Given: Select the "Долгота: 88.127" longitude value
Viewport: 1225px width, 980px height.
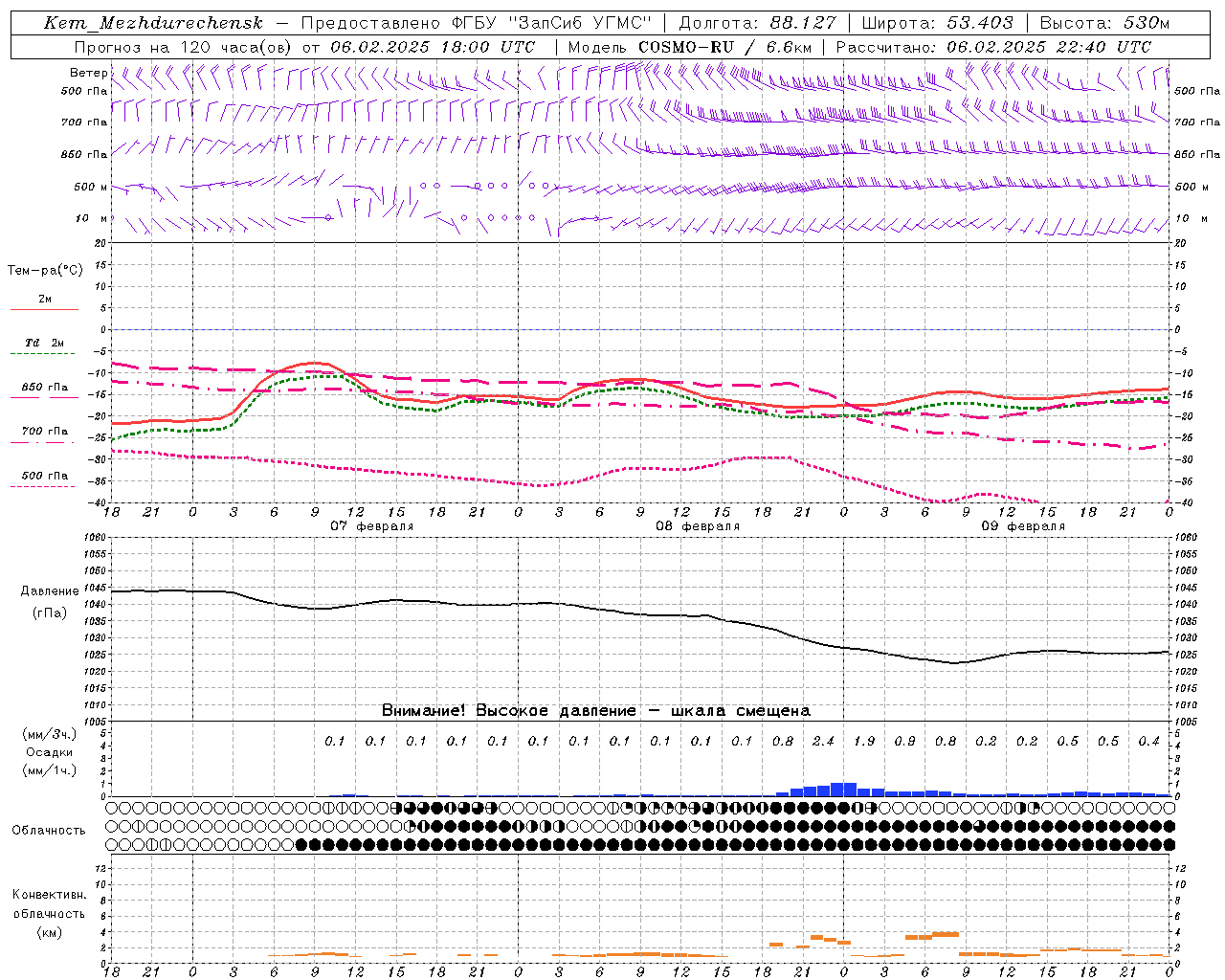Looking at the screenshot, I should click(x=756, y=23).
